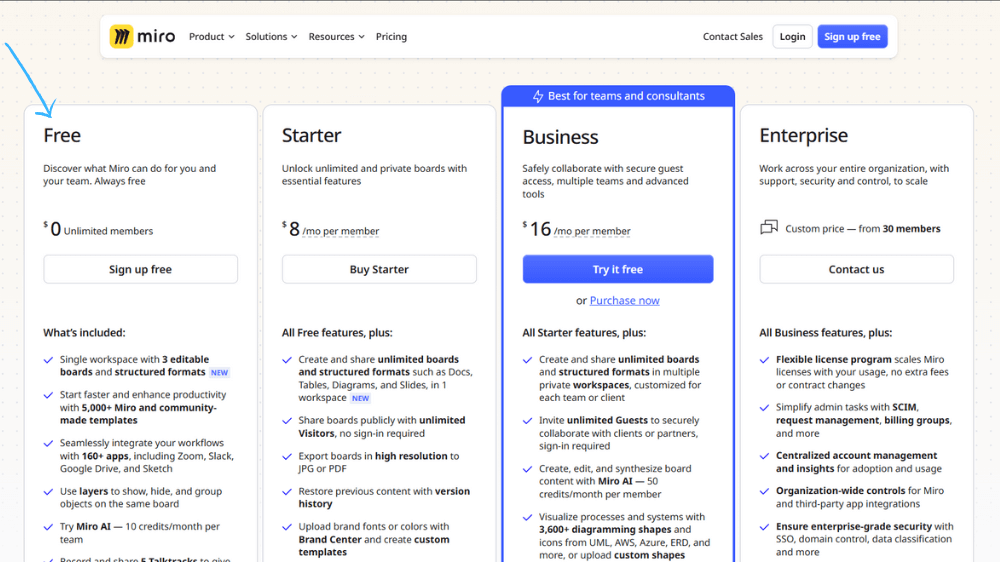Click the Miro logo in the navbar

pos(142,37)
